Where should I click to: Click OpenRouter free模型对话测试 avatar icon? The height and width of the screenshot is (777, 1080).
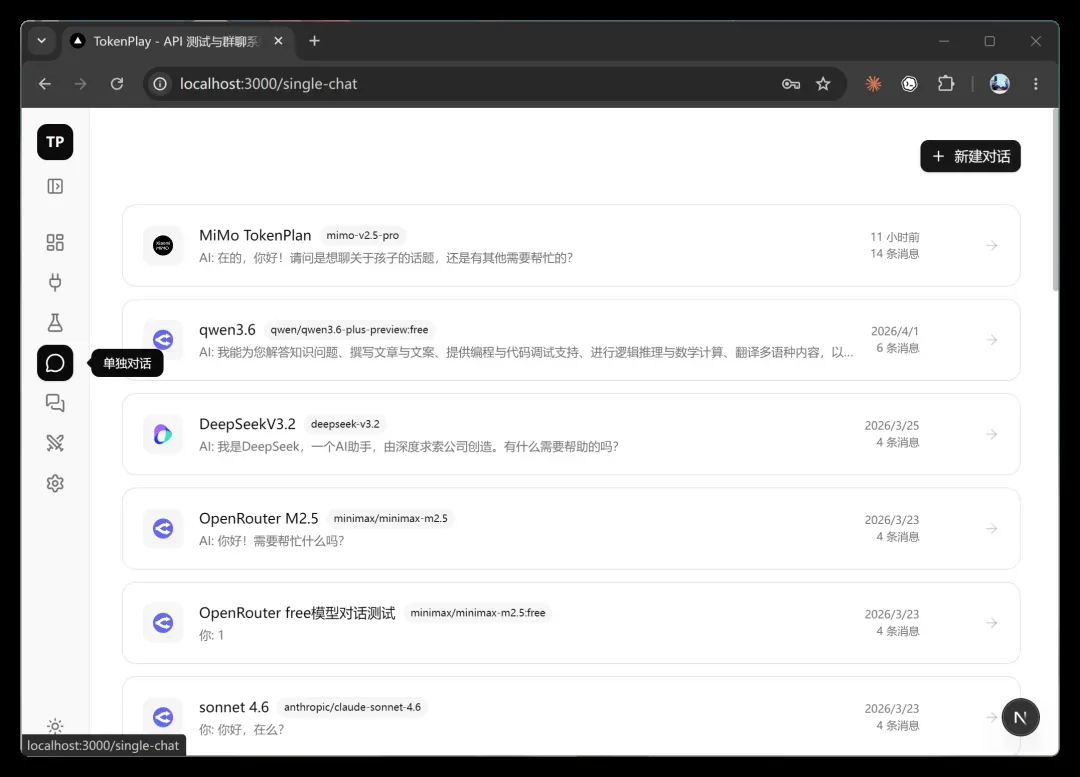[x=163, y=623]
